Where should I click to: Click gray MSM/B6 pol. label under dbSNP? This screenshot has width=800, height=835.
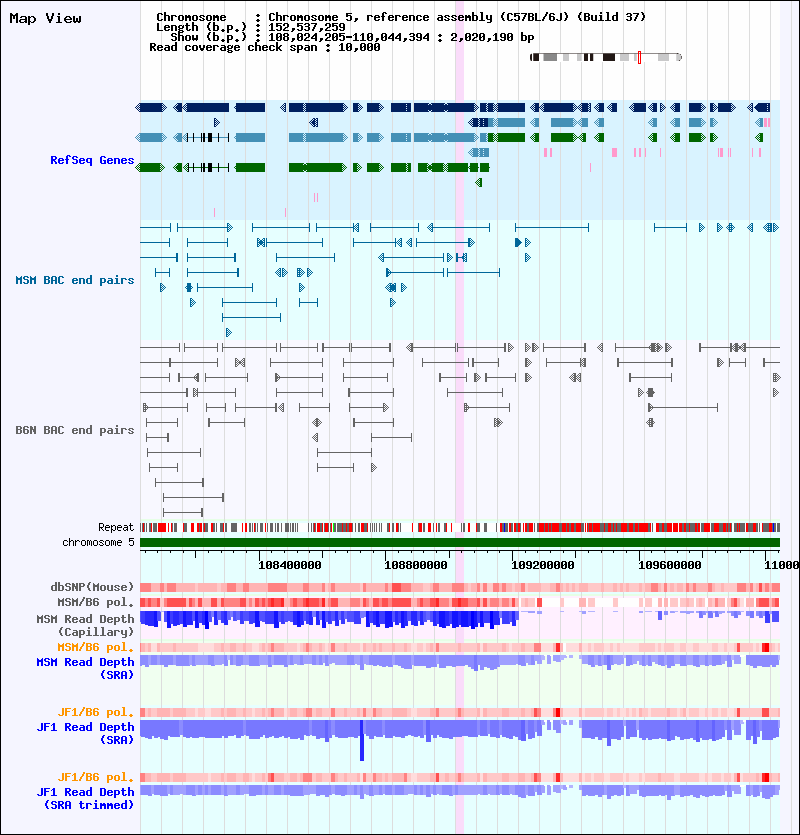(96, 602)
